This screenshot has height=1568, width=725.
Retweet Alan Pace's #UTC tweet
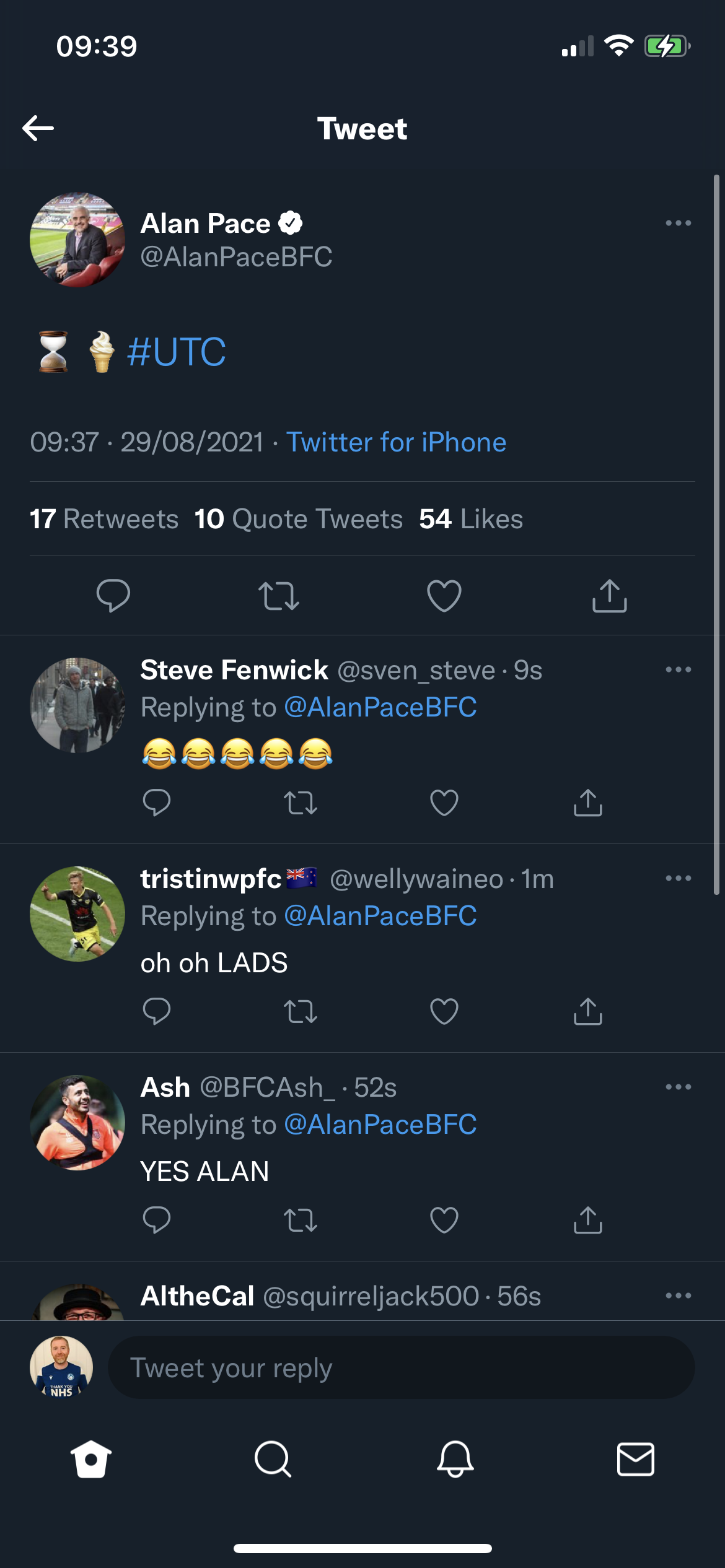click(279, 596)
